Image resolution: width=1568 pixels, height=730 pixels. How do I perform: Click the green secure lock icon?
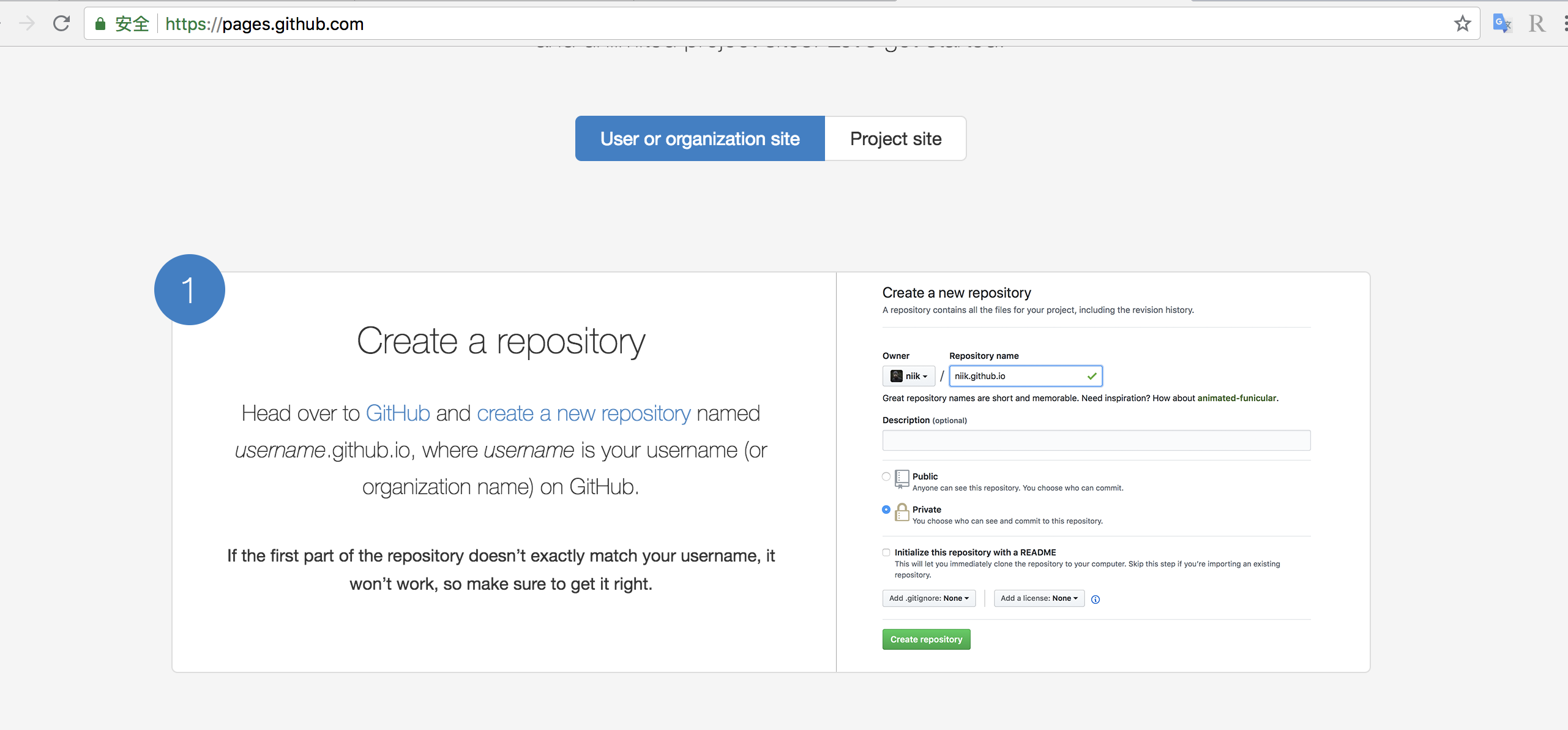(x=100, y=24)
